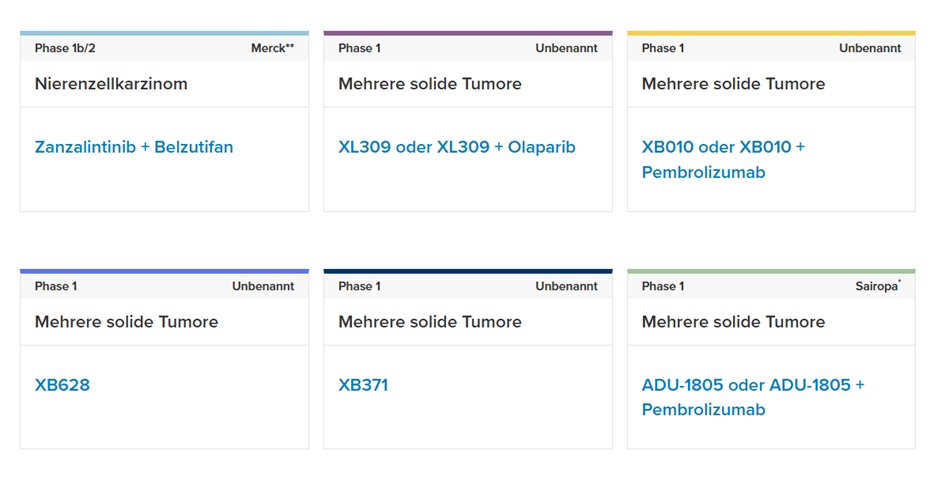Screen dimensions: 945x488
Task: Select the Phase 1b/2 label
Action: point(65,48)
